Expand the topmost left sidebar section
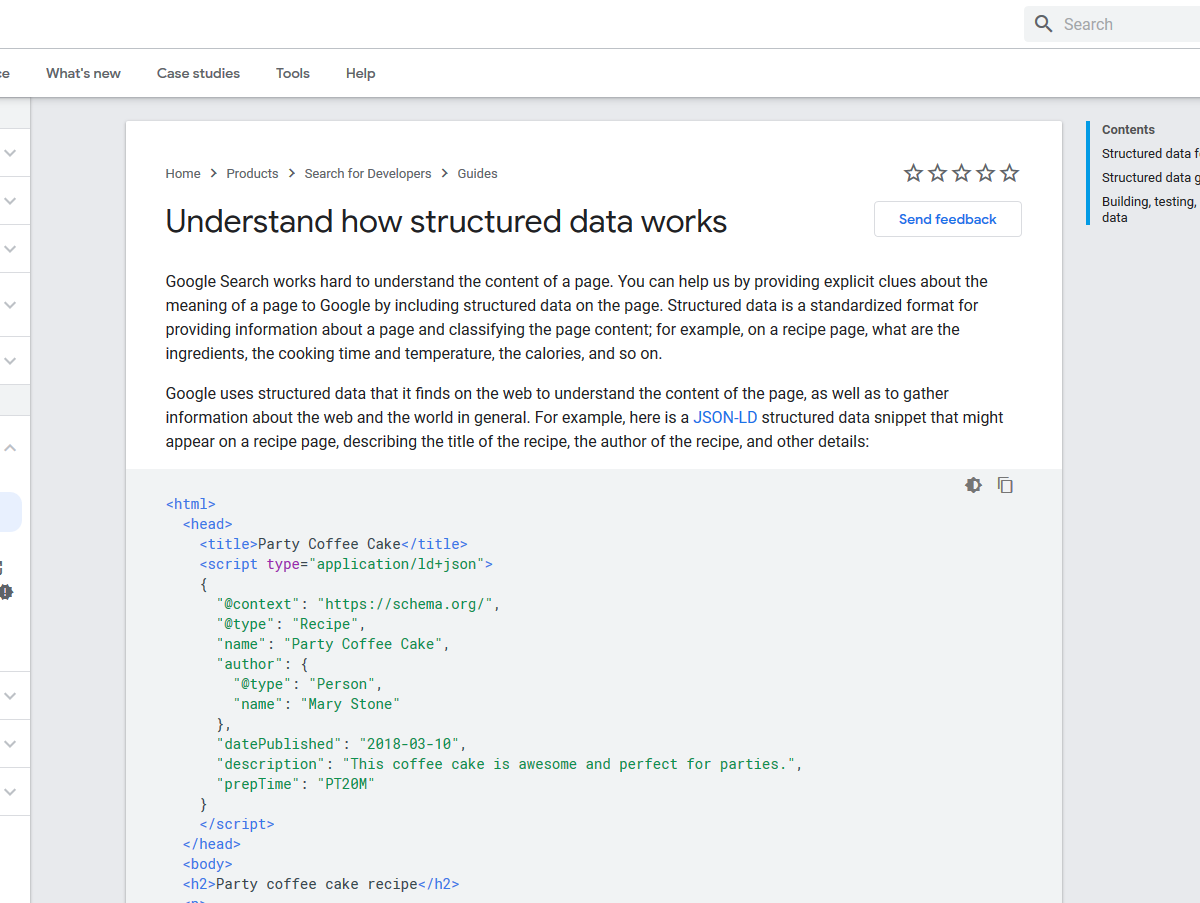Viewport: 1200px width, 903px height. [x=10, y=153]
